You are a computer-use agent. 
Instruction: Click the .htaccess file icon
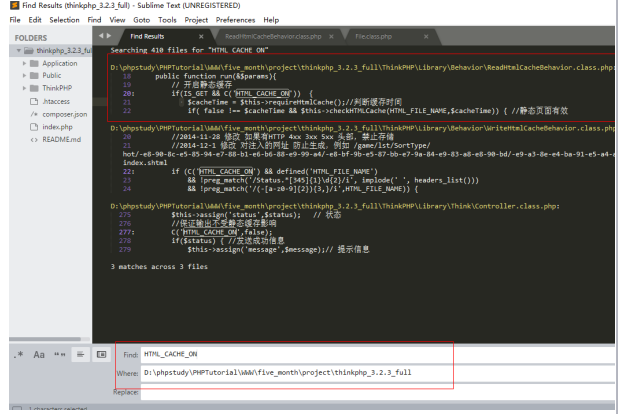(34, 101)
